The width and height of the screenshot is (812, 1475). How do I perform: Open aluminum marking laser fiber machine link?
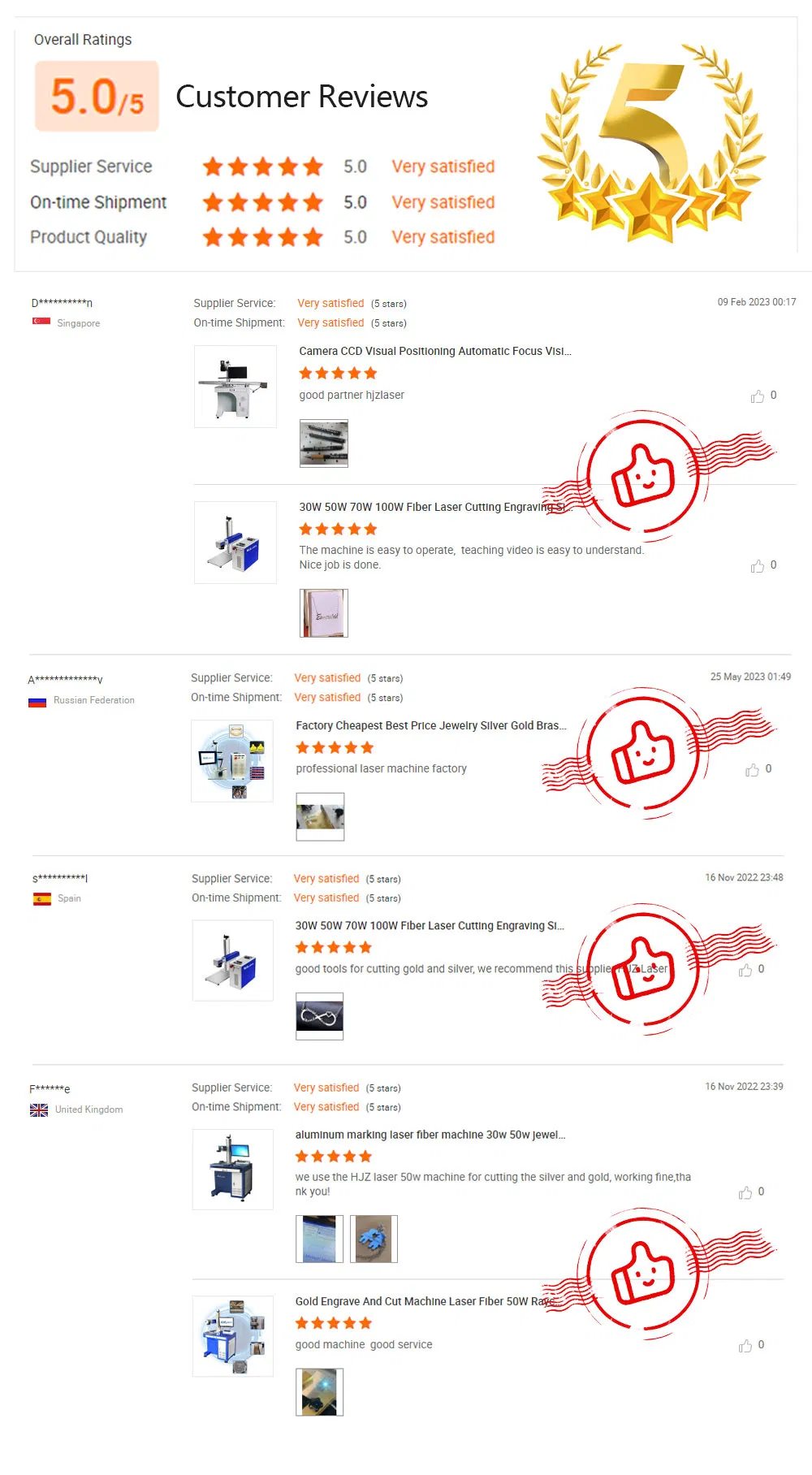click(430, 1135)
